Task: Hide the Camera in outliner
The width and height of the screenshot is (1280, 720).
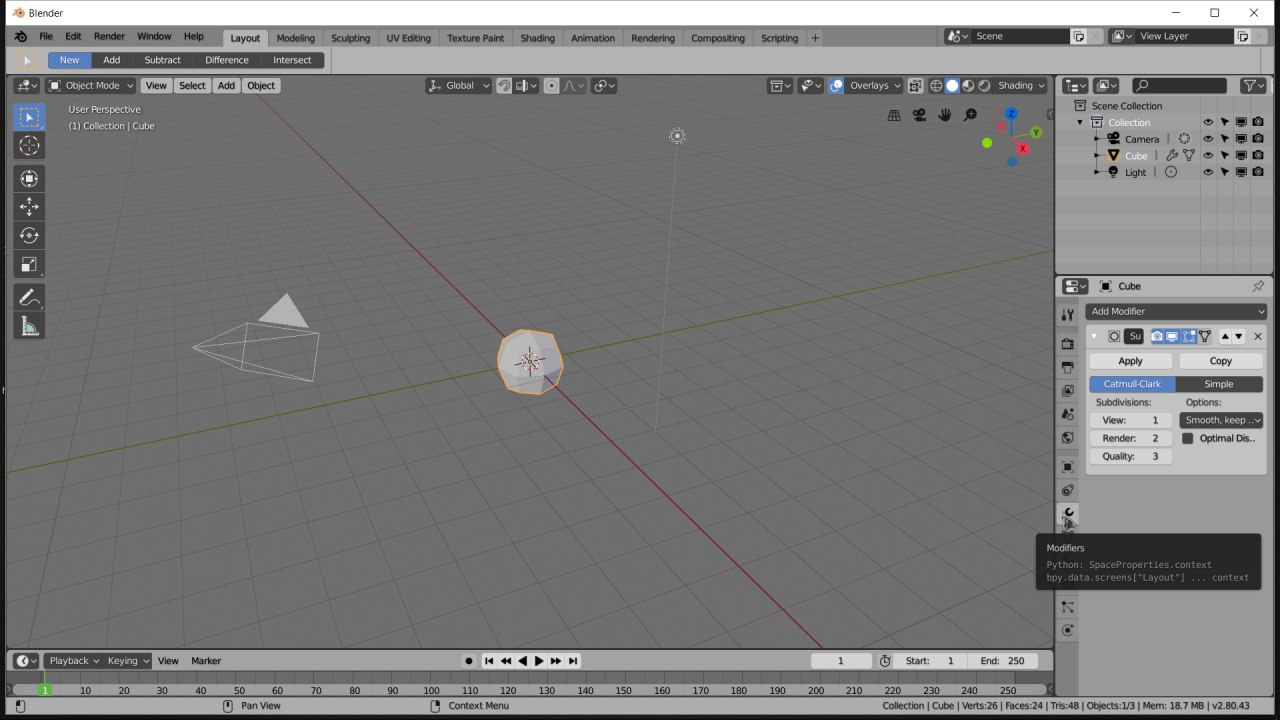Action: pyautogui.click(x=1208, y=139)
